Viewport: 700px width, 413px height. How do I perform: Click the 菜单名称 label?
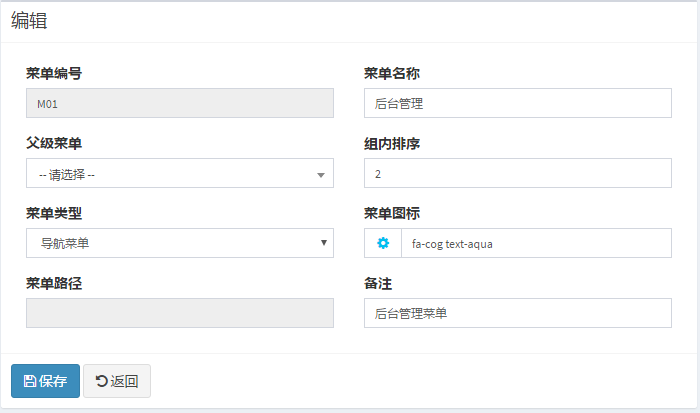(392, 73)
